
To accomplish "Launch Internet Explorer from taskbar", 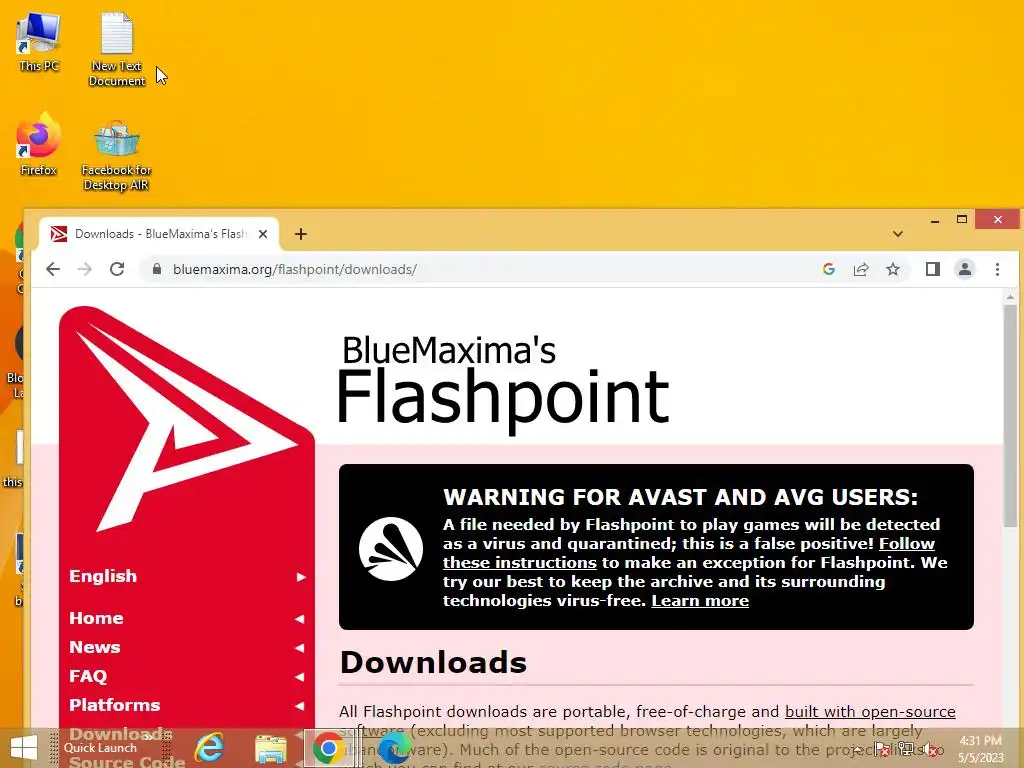I will [209, 748].
